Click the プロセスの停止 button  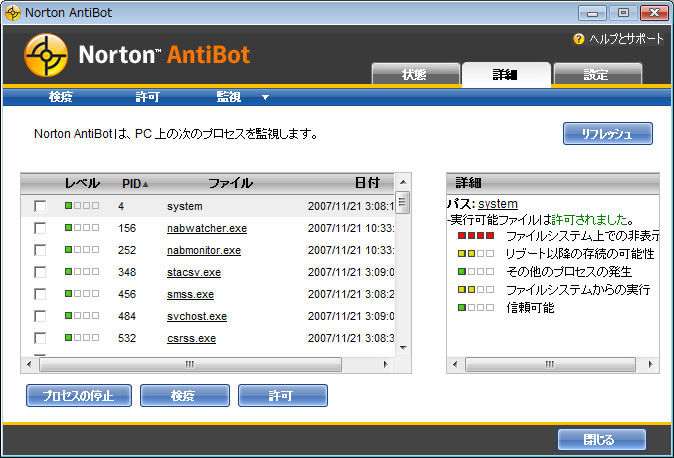78,395
